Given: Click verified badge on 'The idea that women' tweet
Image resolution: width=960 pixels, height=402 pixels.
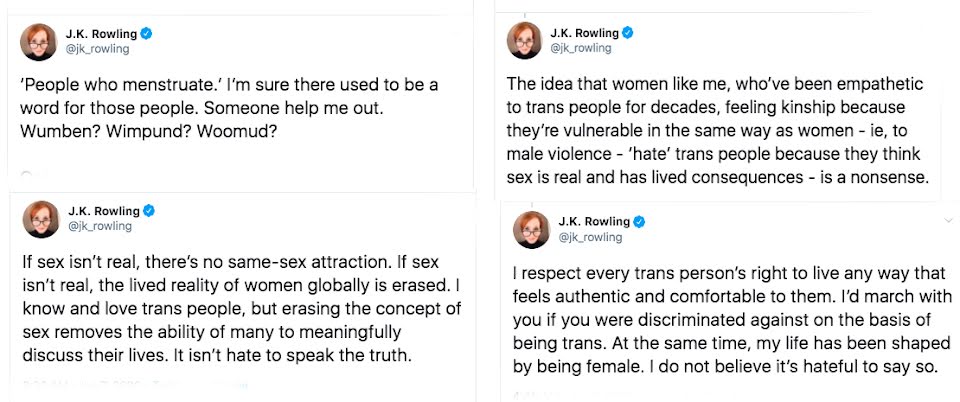Looking at the screenshot, I should [x=628, y=32].
